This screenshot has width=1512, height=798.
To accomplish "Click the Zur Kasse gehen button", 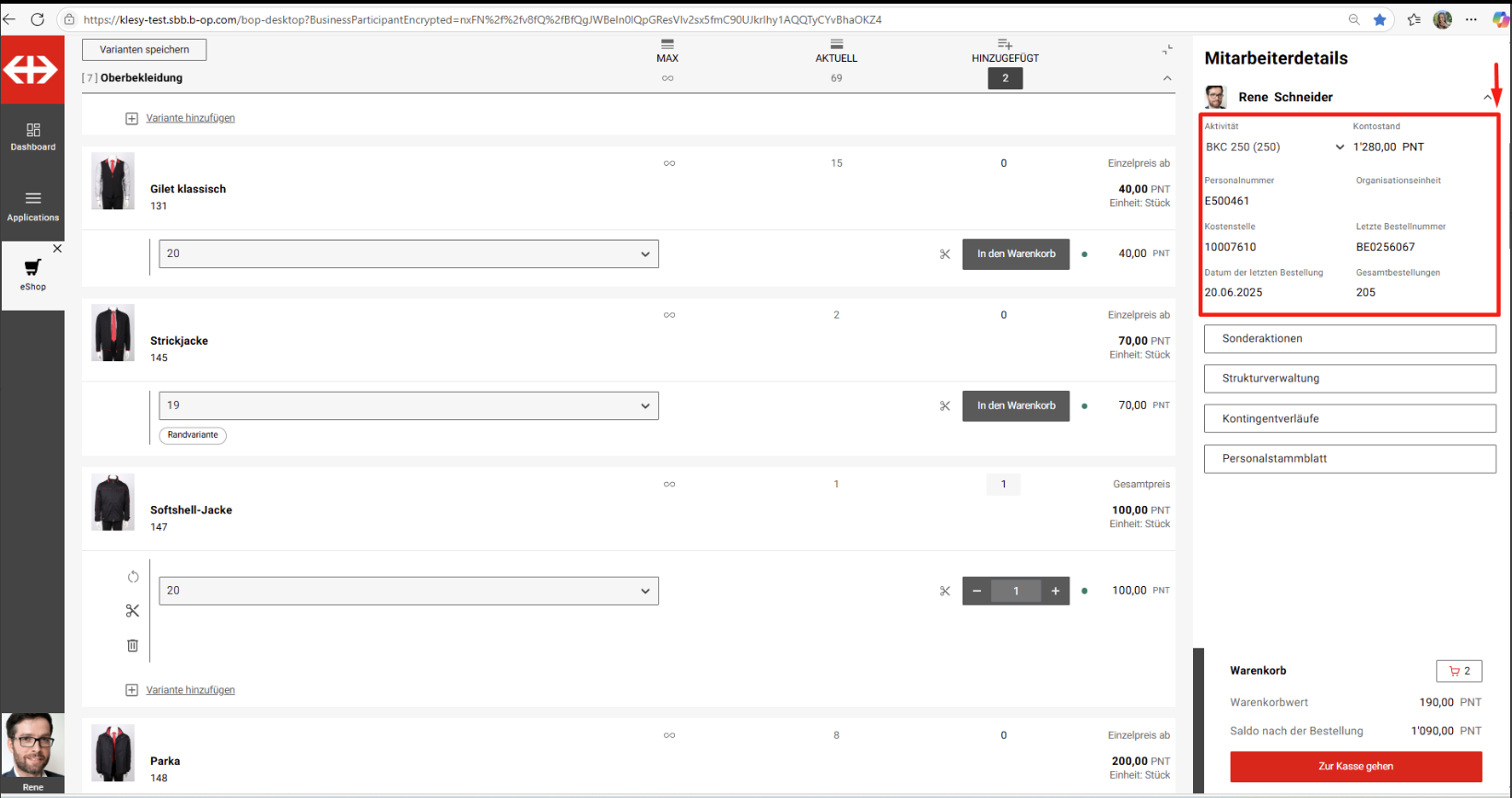I will 1355,767.
